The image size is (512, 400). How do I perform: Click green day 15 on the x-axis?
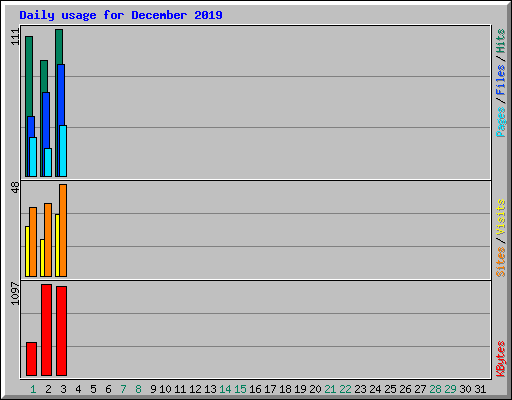tap(240, 389)
